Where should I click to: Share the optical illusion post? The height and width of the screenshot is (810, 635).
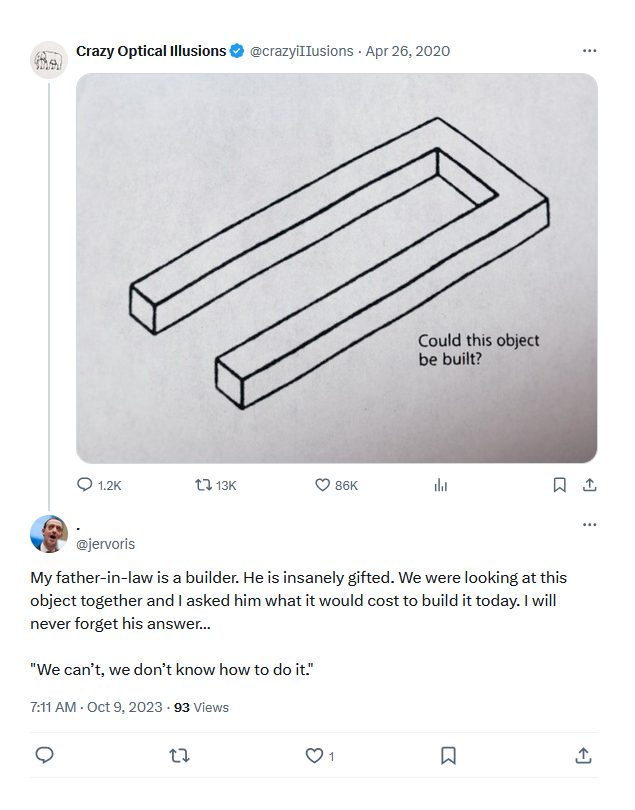[x=590, y=485]
